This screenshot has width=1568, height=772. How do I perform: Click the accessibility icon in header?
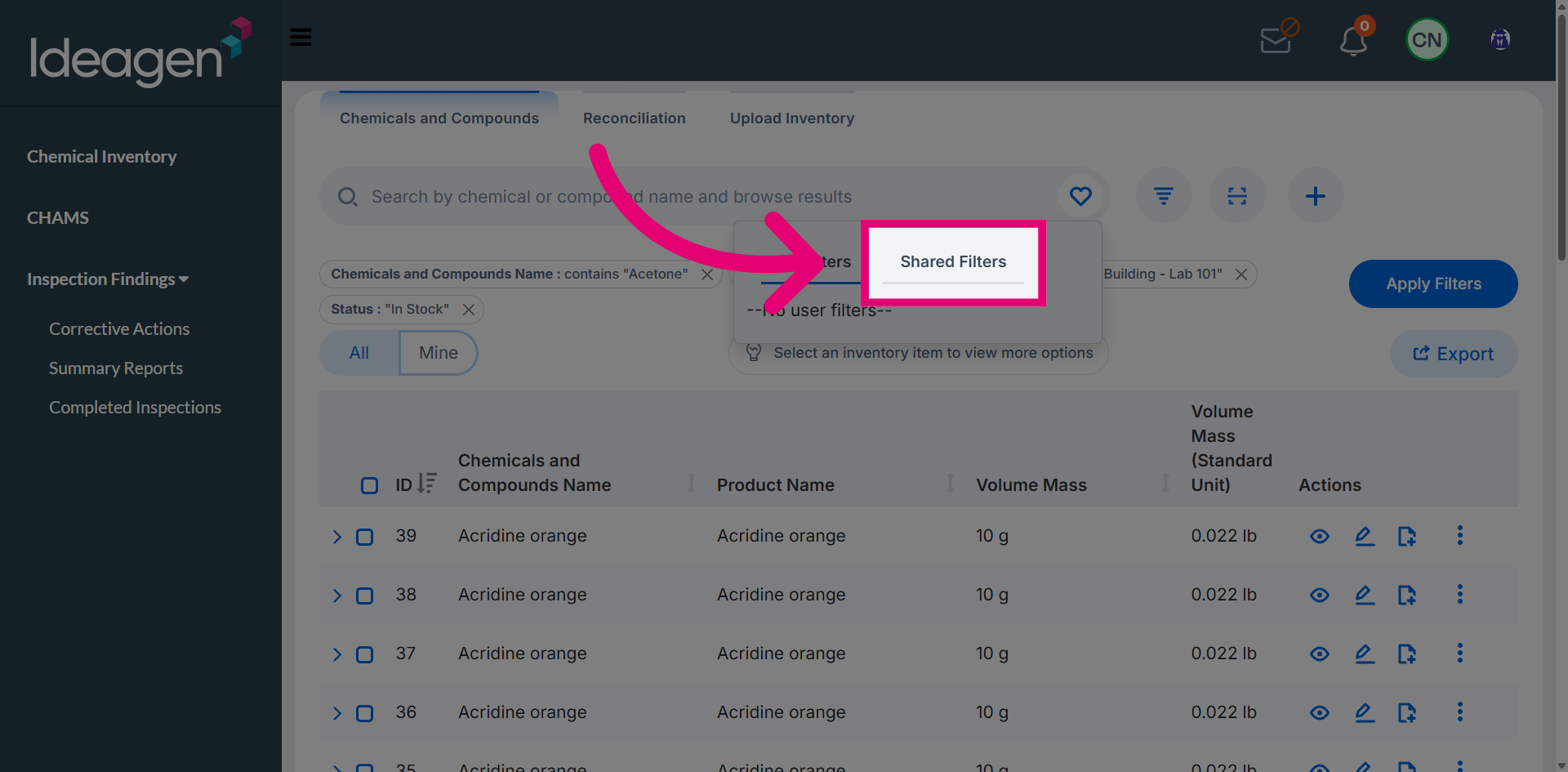pos(1500,39)
